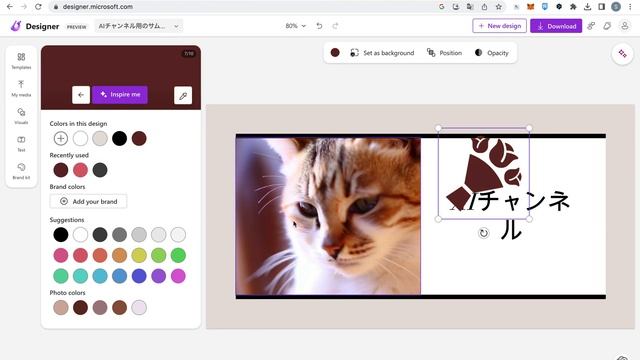Screen dimensions: 640x360
Task: Open the Text sidebar panel
Action: [x=21, y=144]
